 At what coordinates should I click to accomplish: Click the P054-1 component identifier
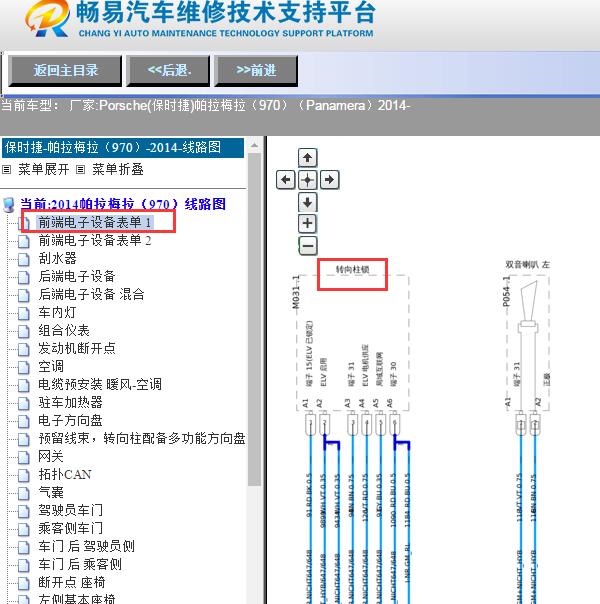(x=506, y=292)
